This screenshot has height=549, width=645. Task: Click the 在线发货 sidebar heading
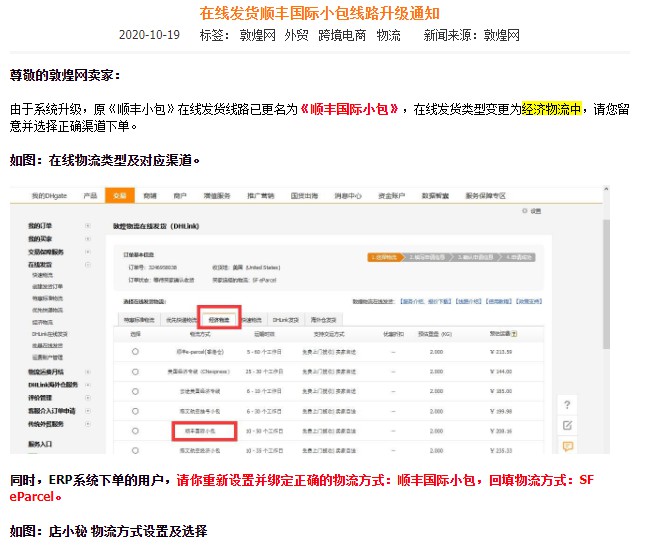[40, 264]
